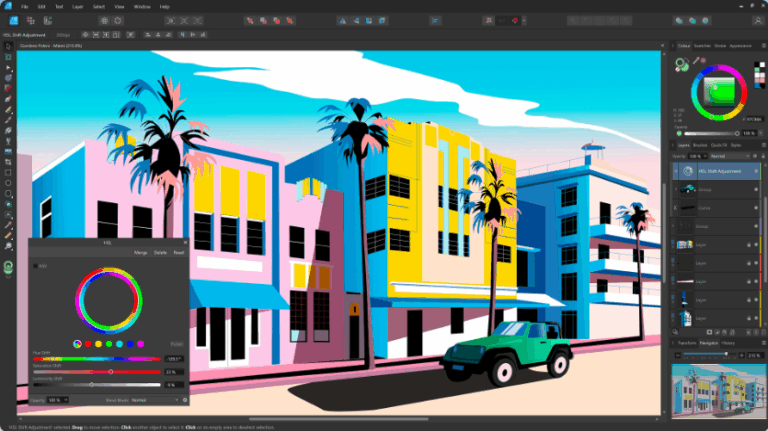Viewport: 768px width, 431px height.
Task: Switch to the History tab
Action: tap(728, 343)
